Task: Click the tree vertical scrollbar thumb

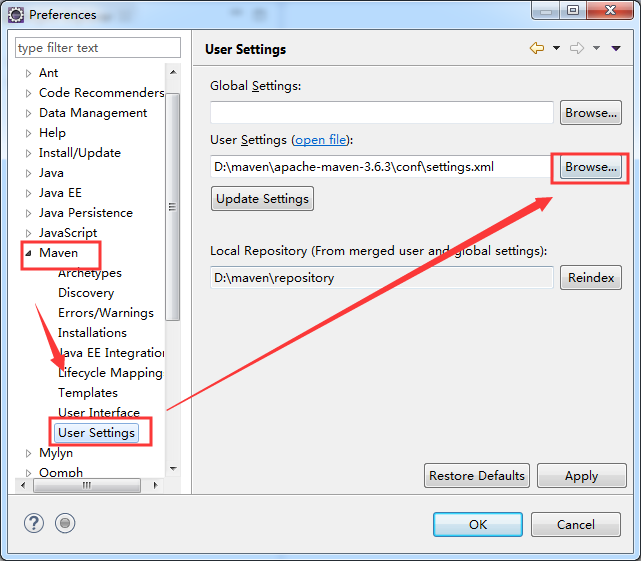Action: 173,207
